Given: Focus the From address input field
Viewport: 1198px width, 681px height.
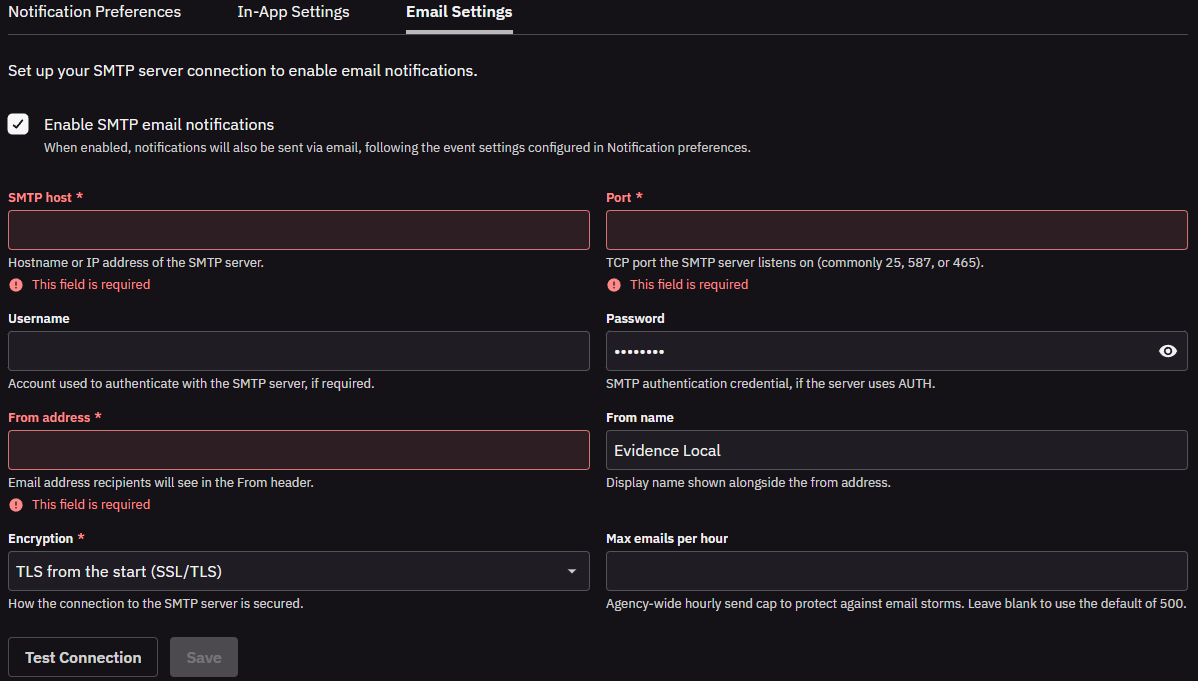Looking at the screenshot, I should (299, 450).
